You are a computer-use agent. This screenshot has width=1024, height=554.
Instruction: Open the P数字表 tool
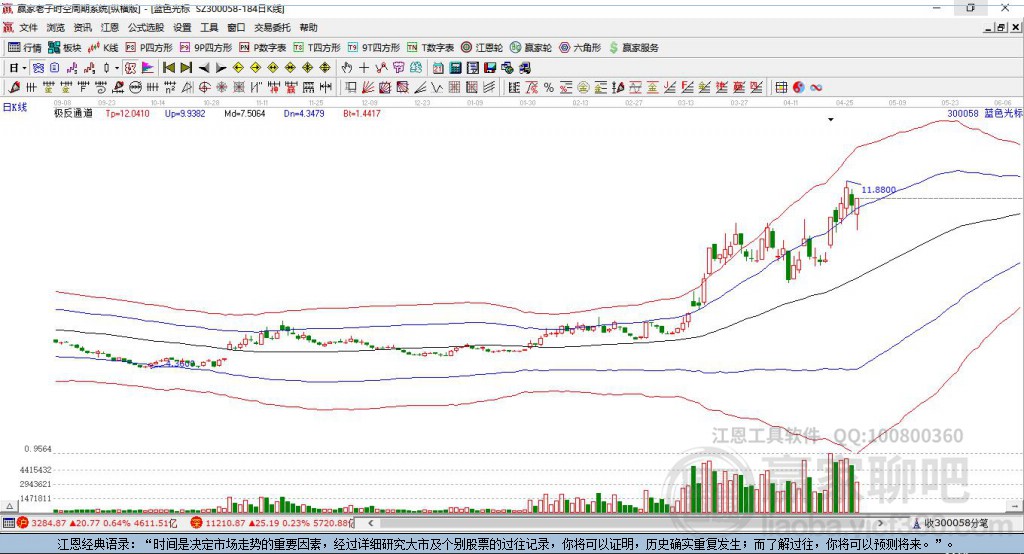click(x=263, y=48)
